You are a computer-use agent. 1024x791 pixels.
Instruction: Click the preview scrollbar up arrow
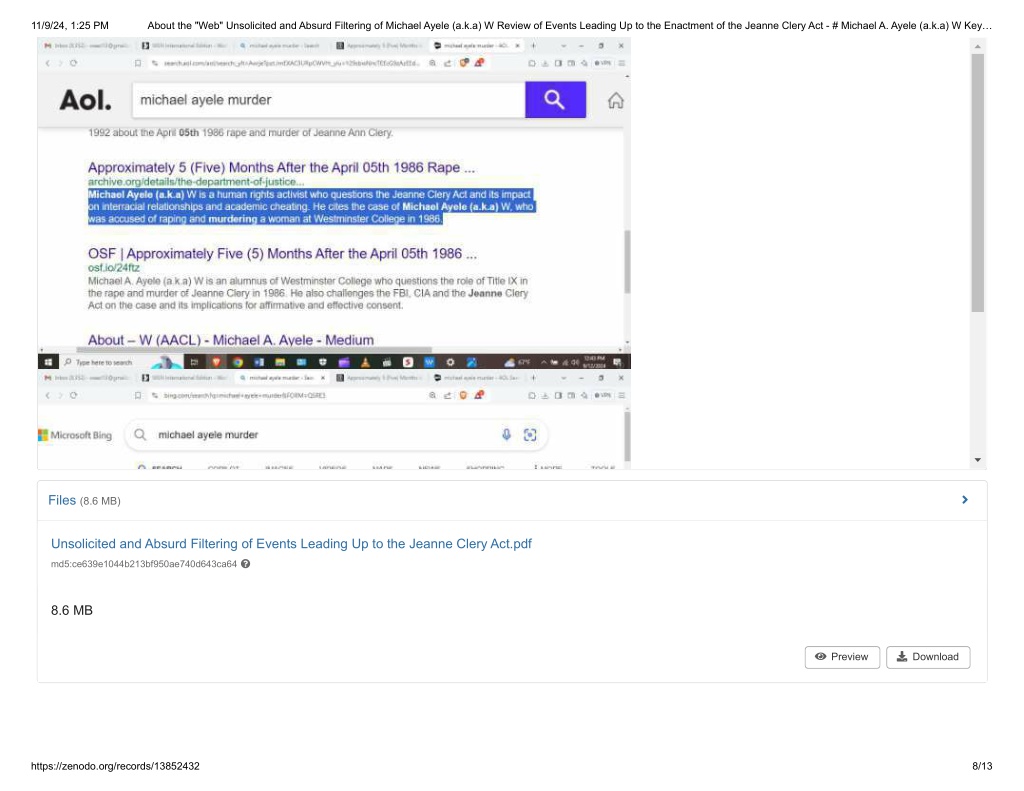(x=978, y=47)
